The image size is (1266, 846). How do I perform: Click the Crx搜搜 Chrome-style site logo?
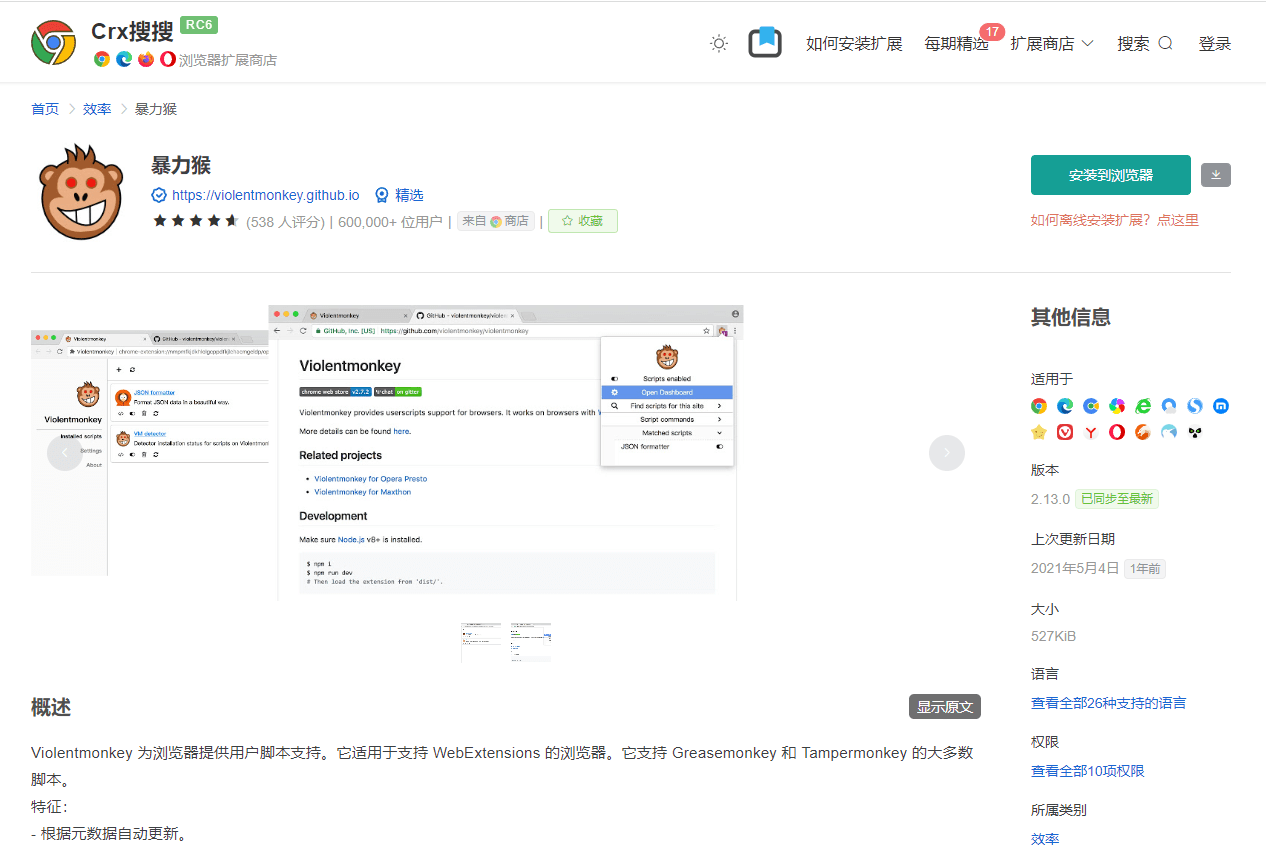pos(54,42)
